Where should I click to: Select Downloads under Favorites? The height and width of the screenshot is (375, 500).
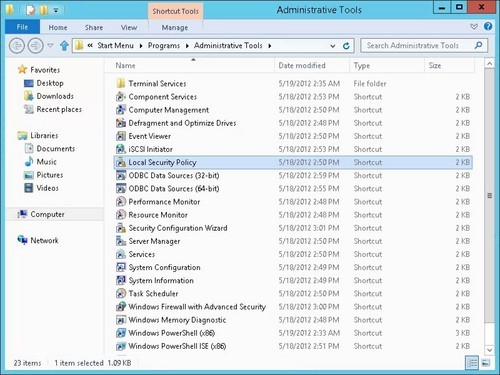(x=49, y=96)
